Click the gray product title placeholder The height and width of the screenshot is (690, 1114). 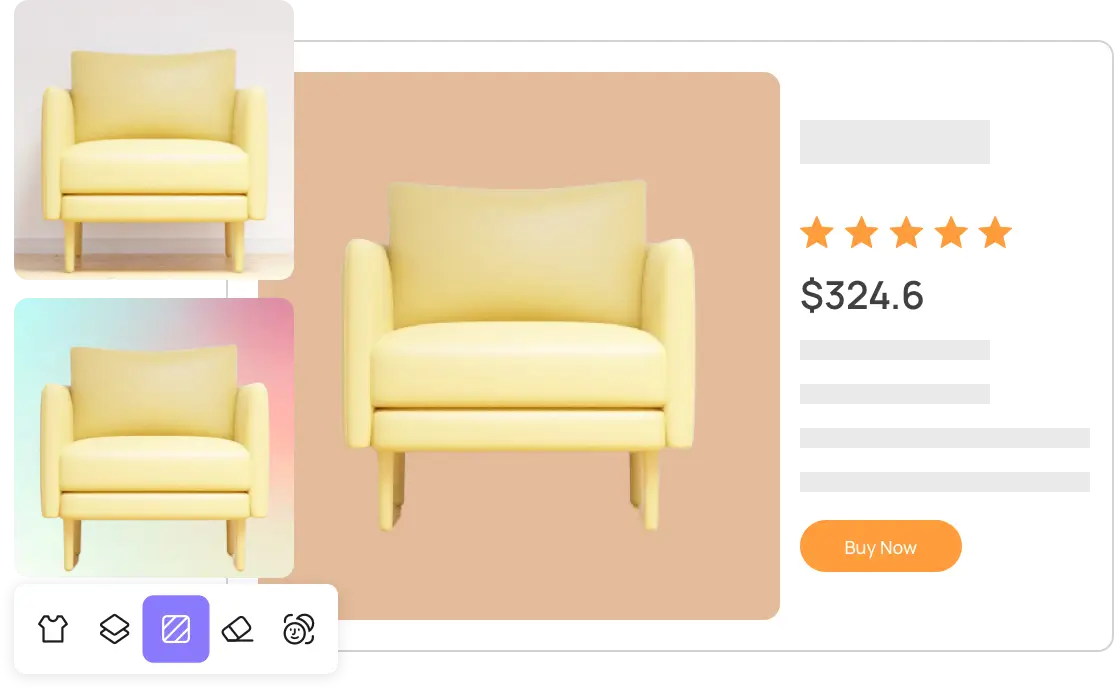pyautogui.click(x=895, y=142)
